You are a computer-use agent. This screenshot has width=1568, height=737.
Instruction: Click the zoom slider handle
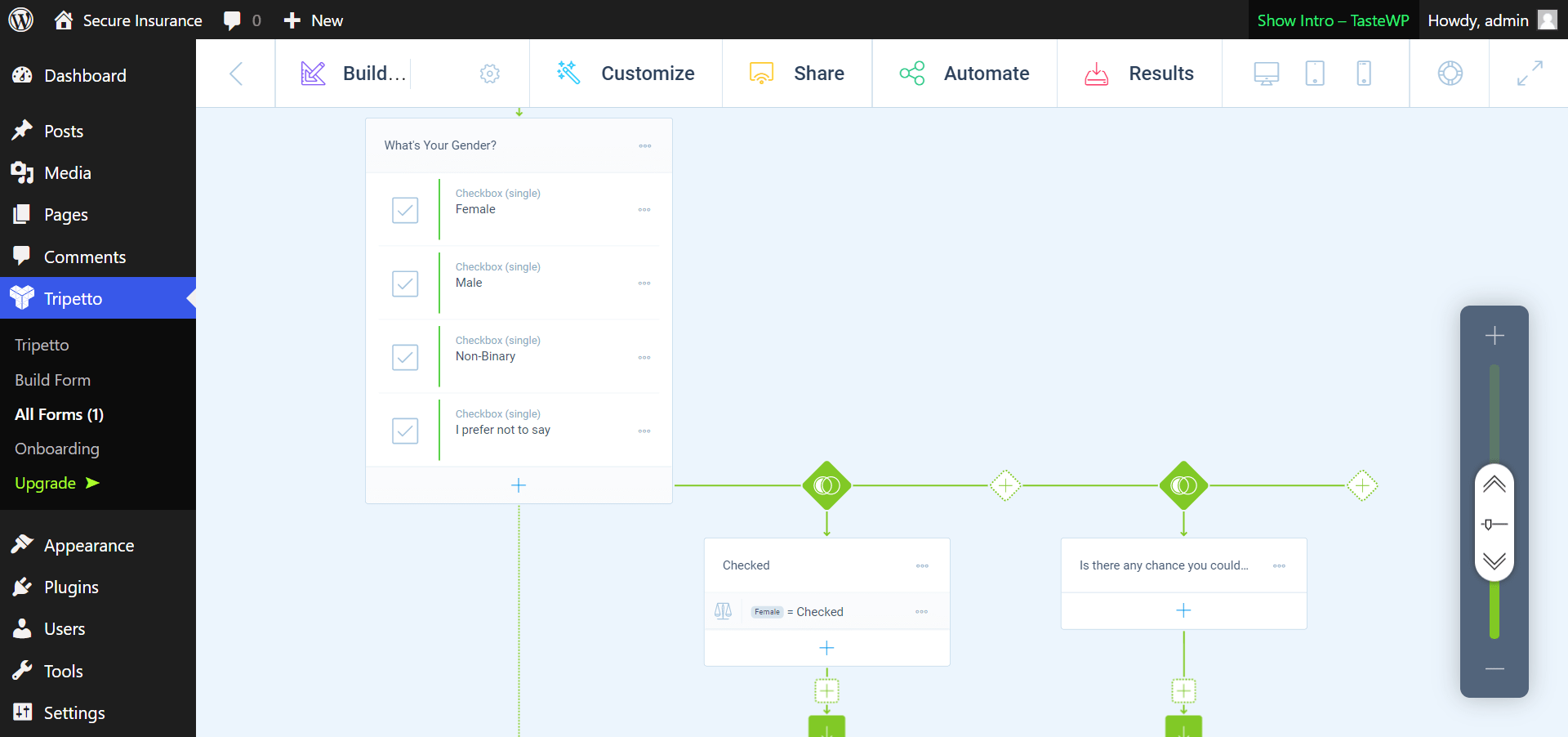1494,523
